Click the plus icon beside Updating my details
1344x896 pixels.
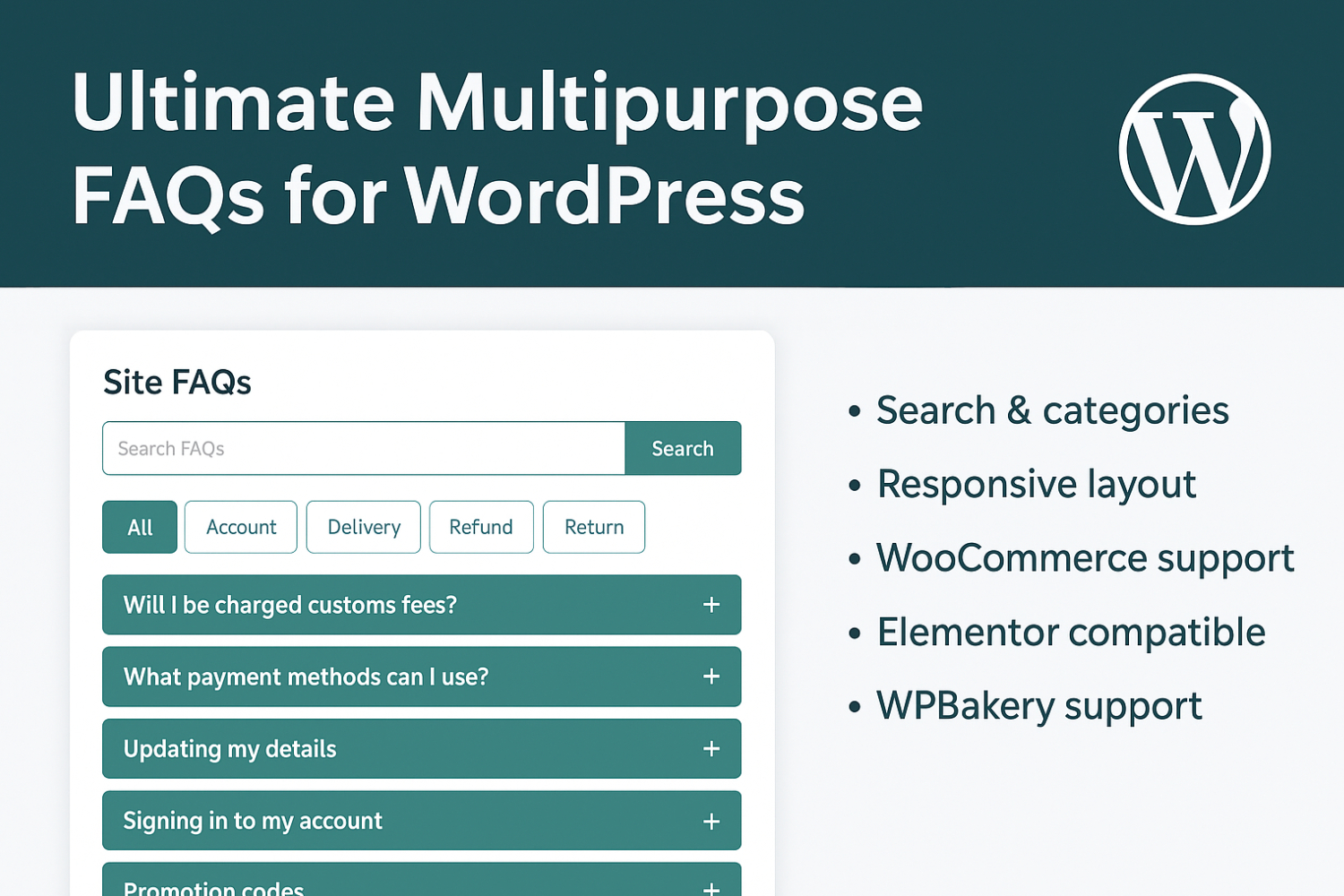pos(711,749)
